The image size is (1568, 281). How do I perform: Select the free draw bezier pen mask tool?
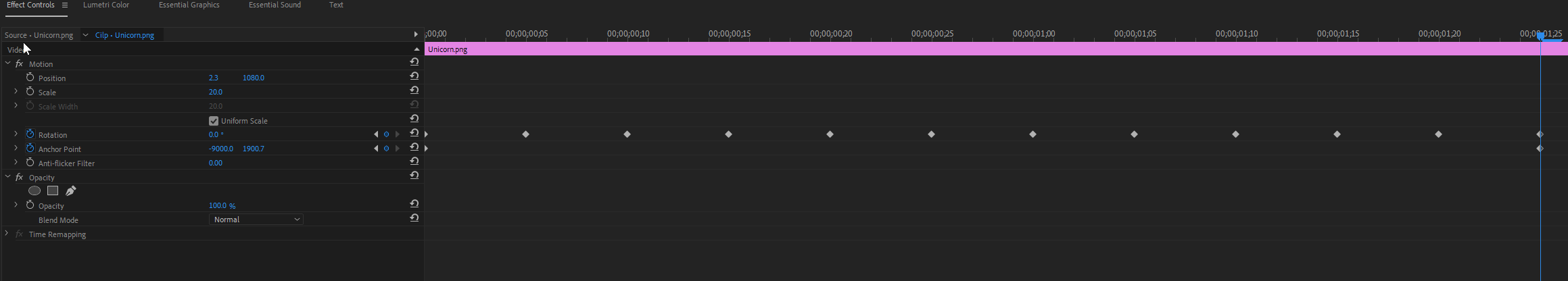pos(71,191)
